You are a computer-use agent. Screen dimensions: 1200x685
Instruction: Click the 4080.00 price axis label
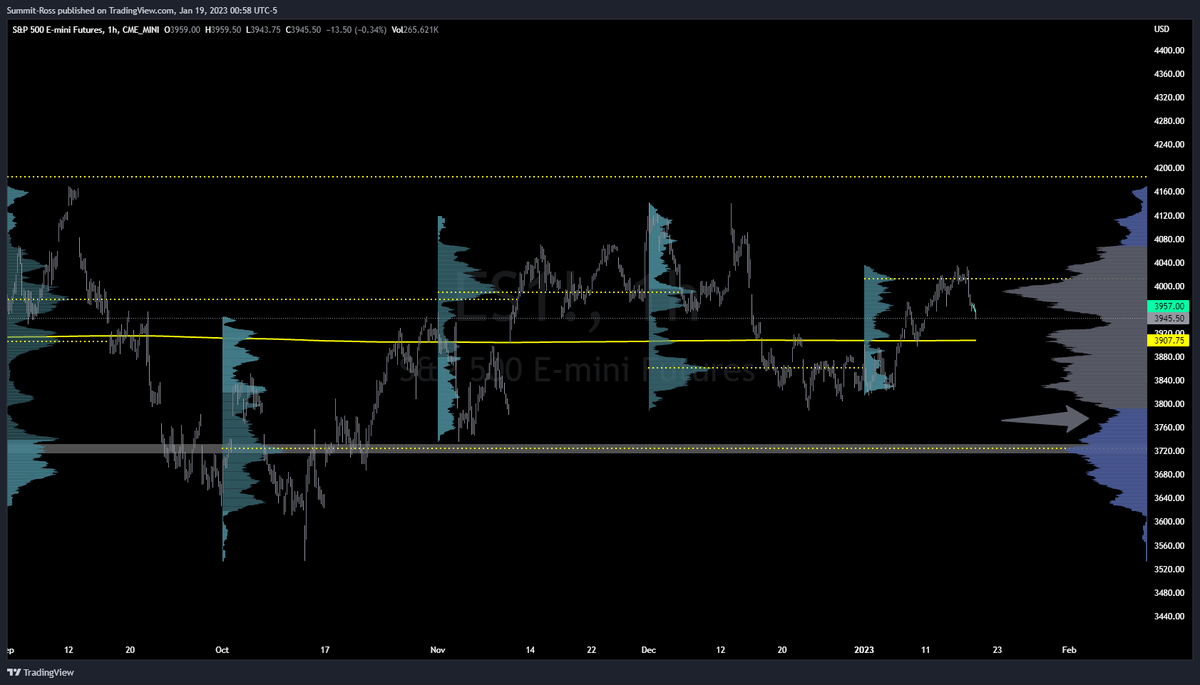[x=1168, y=240]
